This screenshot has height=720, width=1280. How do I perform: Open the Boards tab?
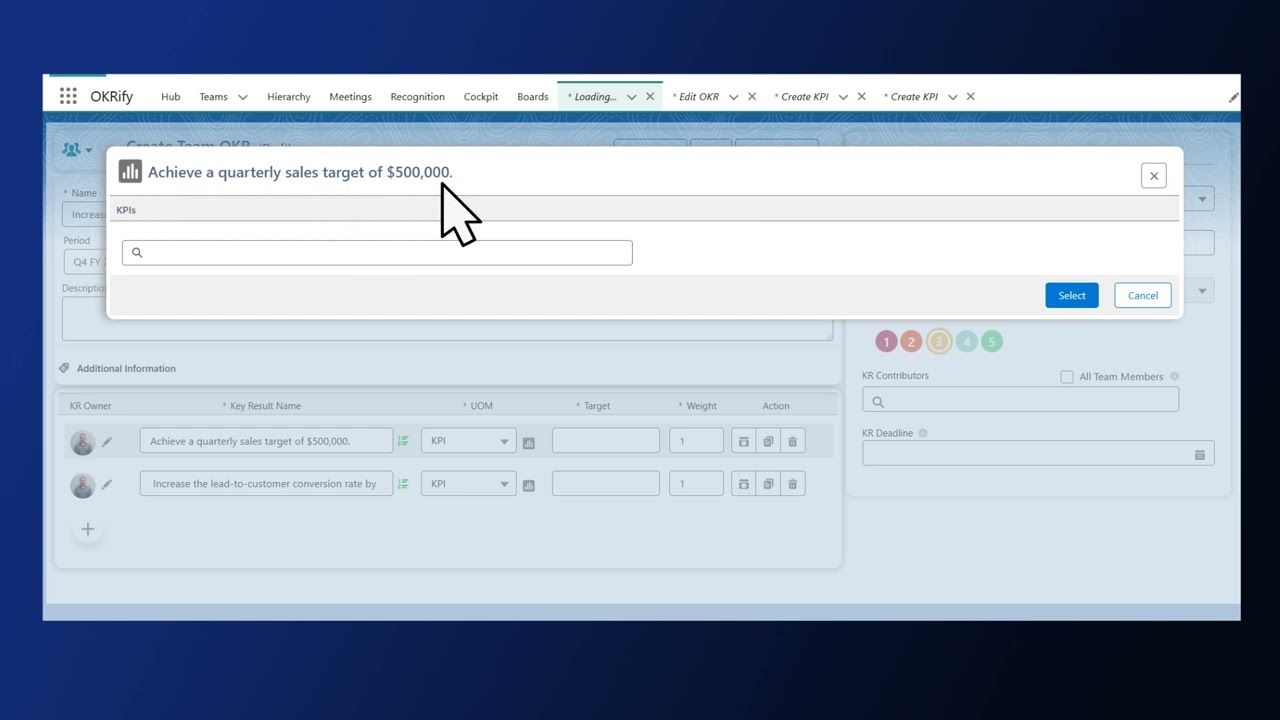(533, 97)
